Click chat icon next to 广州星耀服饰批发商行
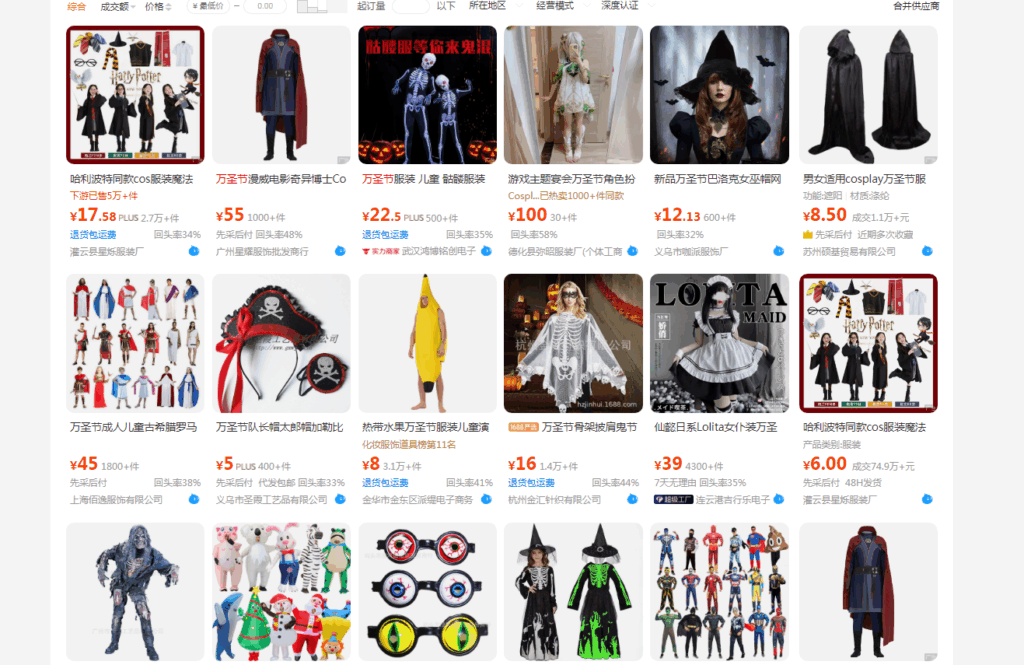The height and width of the screenshot is (665, 1024). pyautogui.click(x=340, y=251)
